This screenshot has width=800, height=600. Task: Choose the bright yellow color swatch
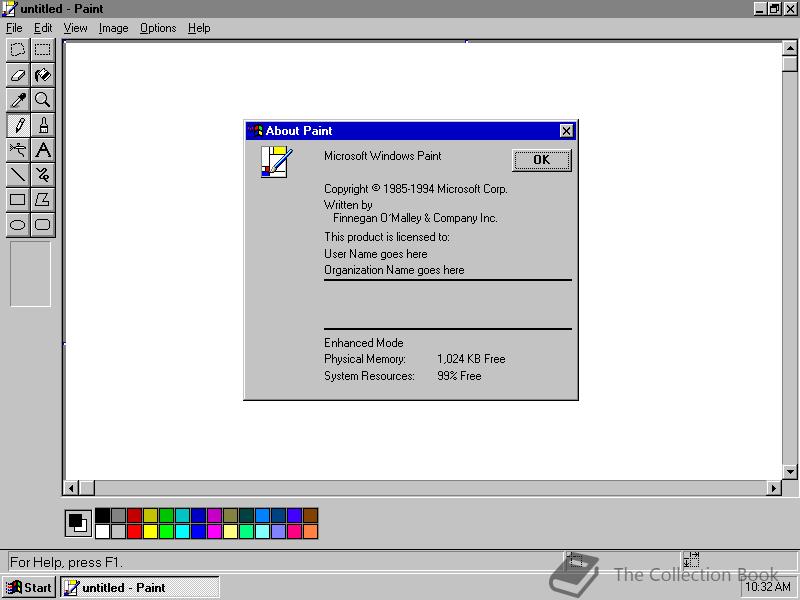click(x=150, y=532)
